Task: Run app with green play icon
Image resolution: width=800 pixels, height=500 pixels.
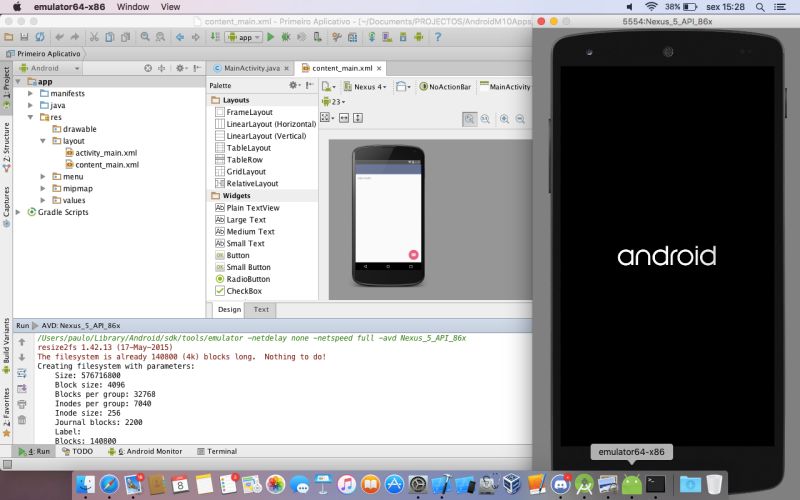Action: point(271,37)
